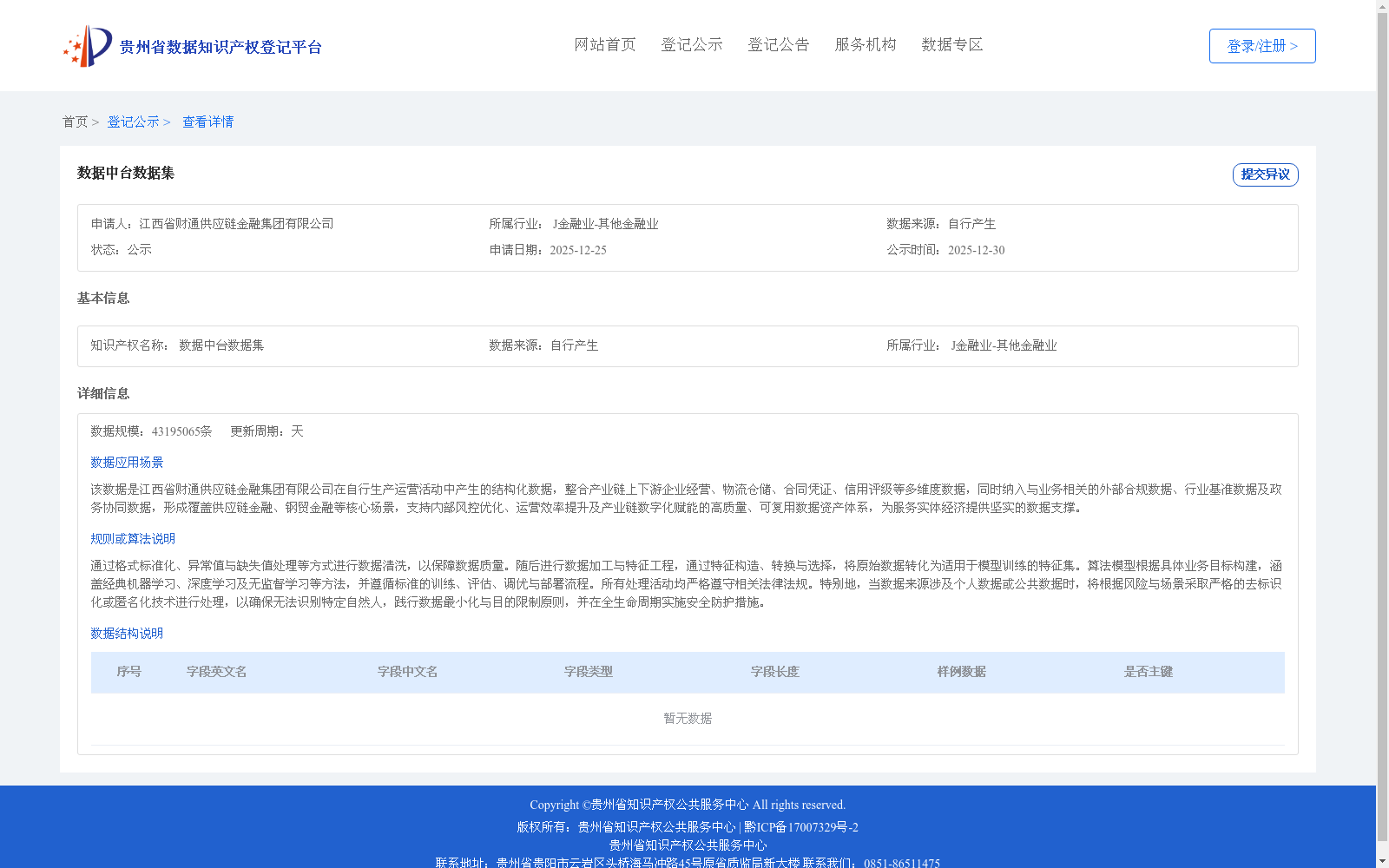Click the 更新周期：天 text
Image resolution: width=1389 pixels, height=868 pixels.
pos(267,431)
